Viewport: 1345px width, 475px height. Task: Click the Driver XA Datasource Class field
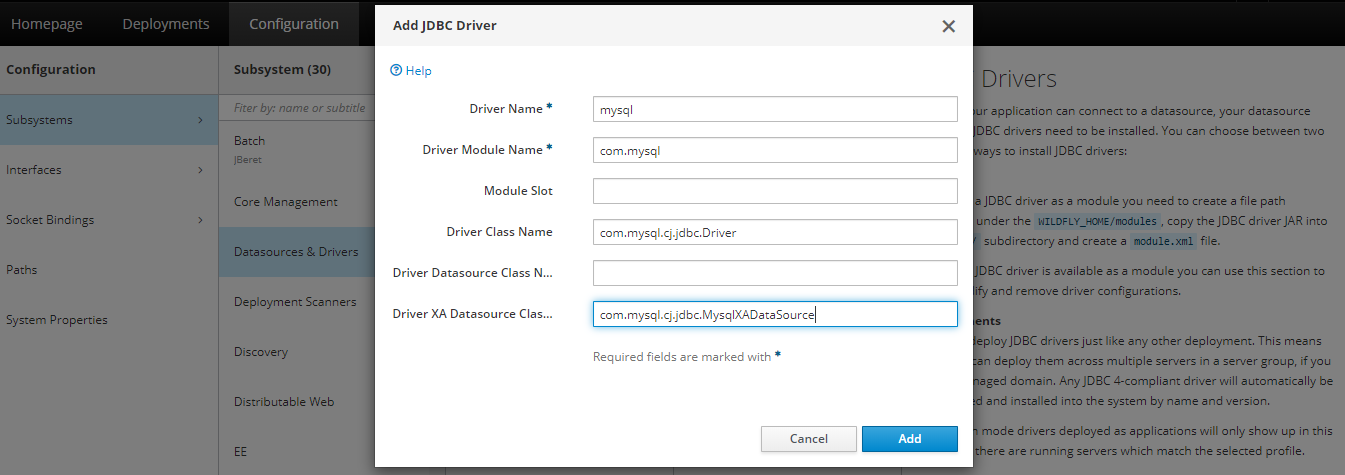tap(775, 314)
